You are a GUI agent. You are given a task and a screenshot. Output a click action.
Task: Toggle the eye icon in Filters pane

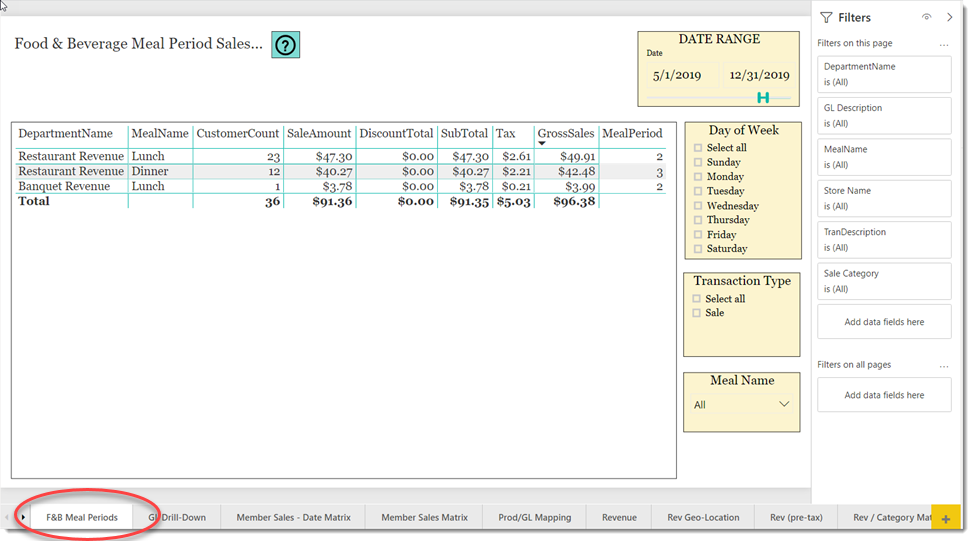tap(926, 17)
